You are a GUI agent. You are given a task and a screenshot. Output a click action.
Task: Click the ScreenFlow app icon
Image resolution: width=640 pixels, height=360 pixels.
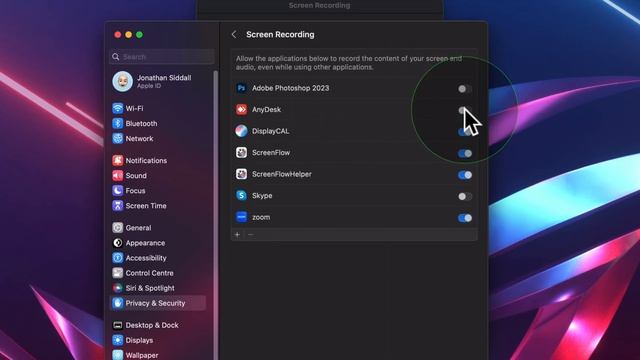click(x=241, y=153)
